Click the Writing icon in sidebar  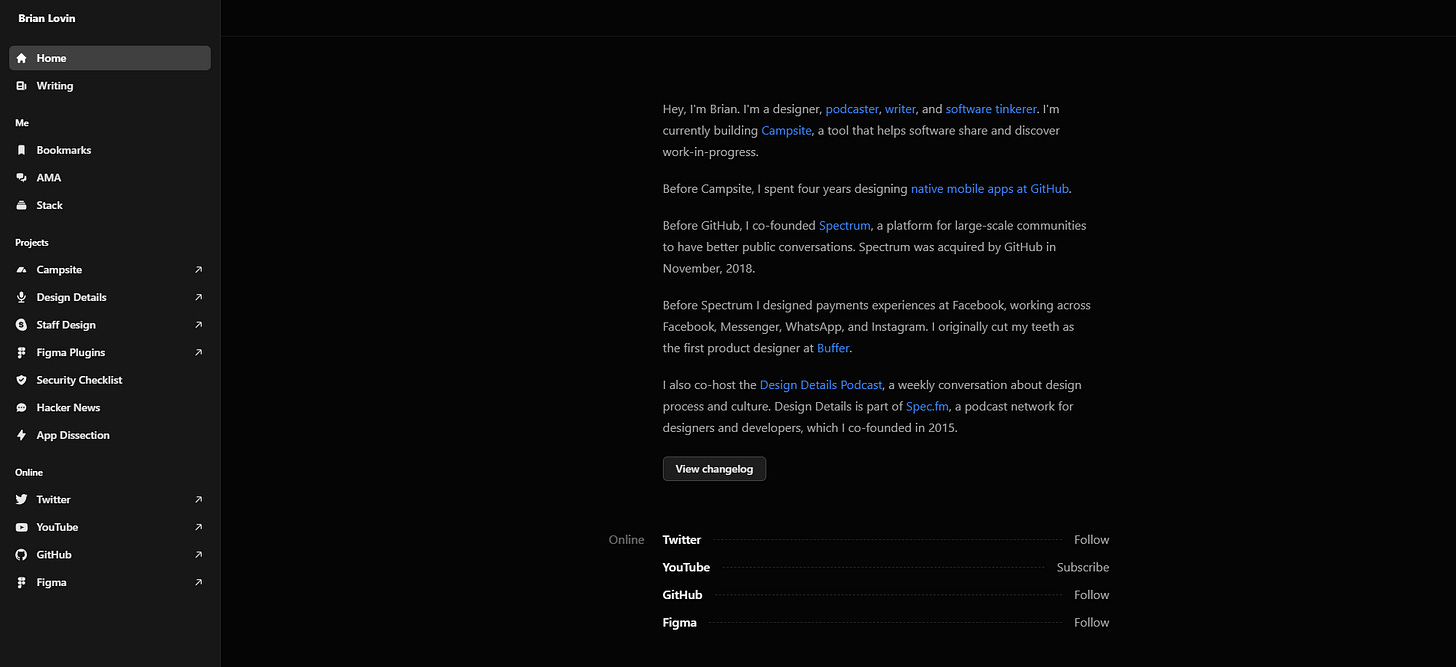(x=21, y=86)
